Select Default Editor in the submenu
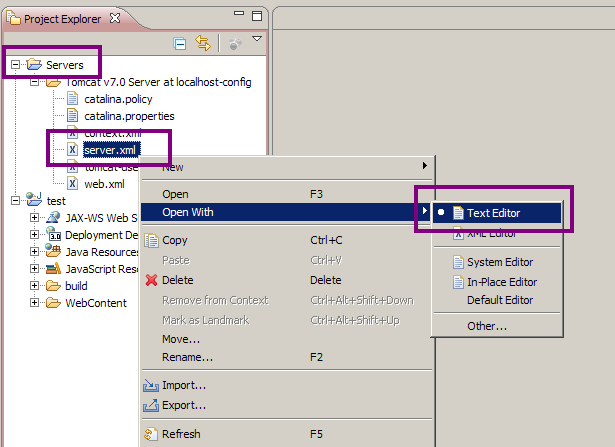This screenshot has height=447, width=615. pyautogui.click(x=497, y=300)
